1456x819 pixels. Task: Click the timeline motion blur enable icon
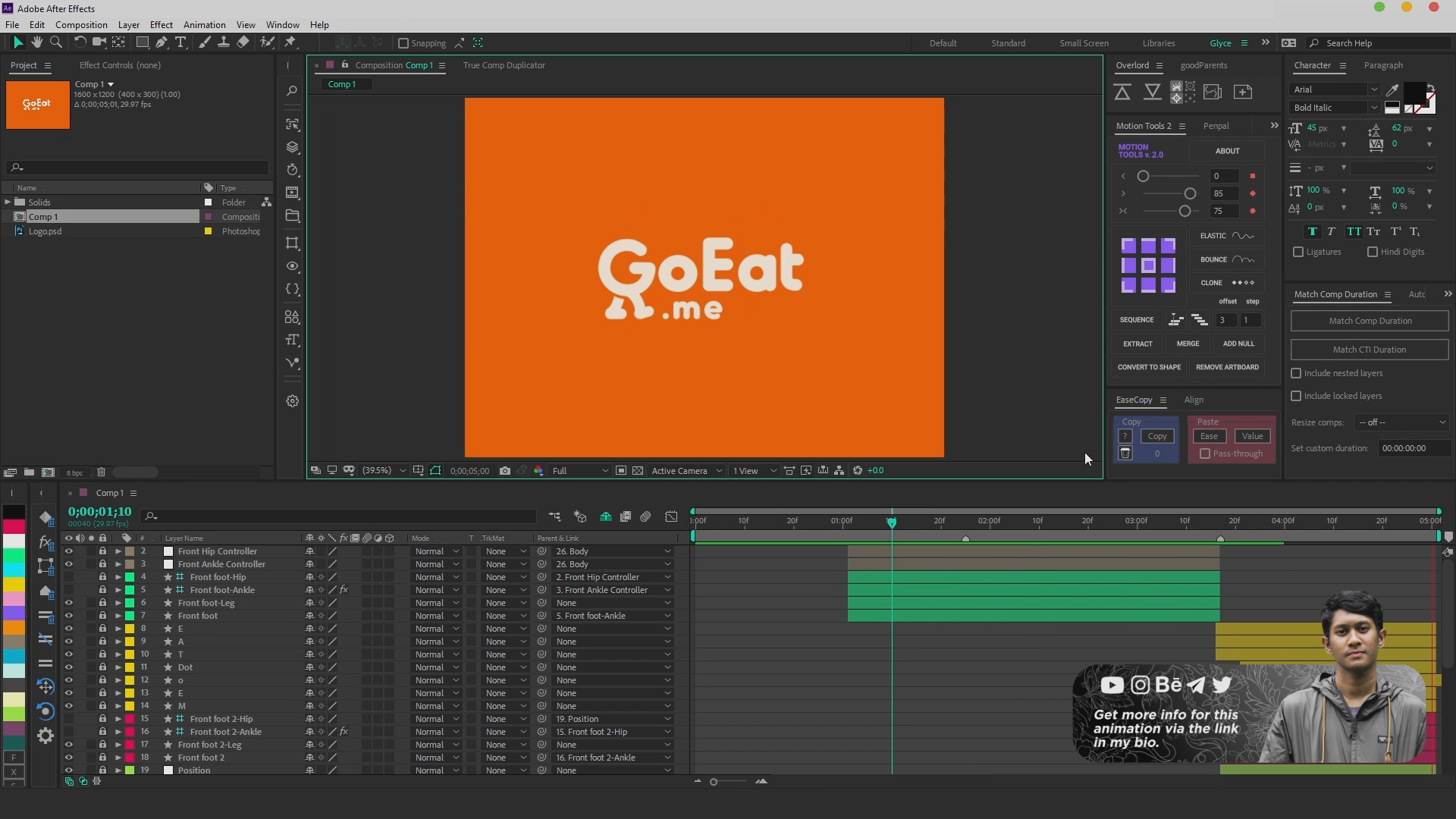tap(645, 517)
